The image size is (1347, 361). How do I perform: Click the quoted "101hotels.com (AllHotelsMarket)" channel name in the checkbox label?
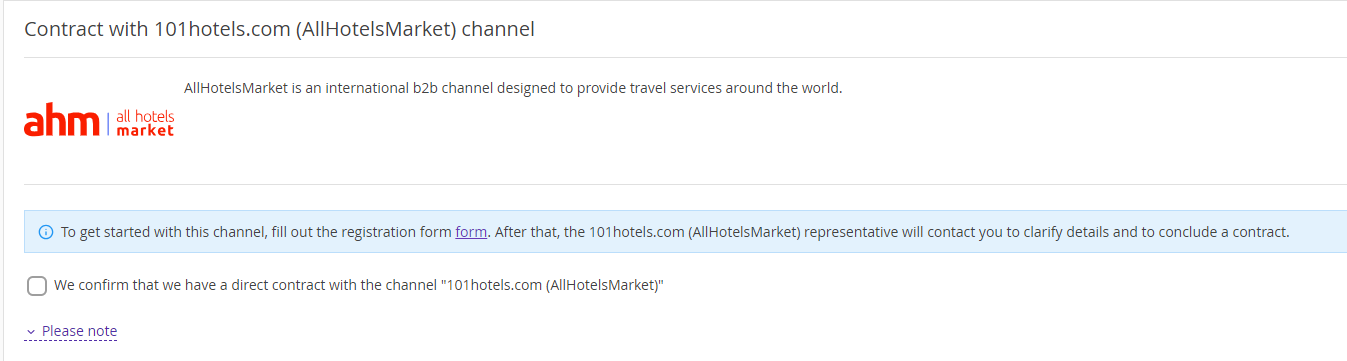(552, 285)
